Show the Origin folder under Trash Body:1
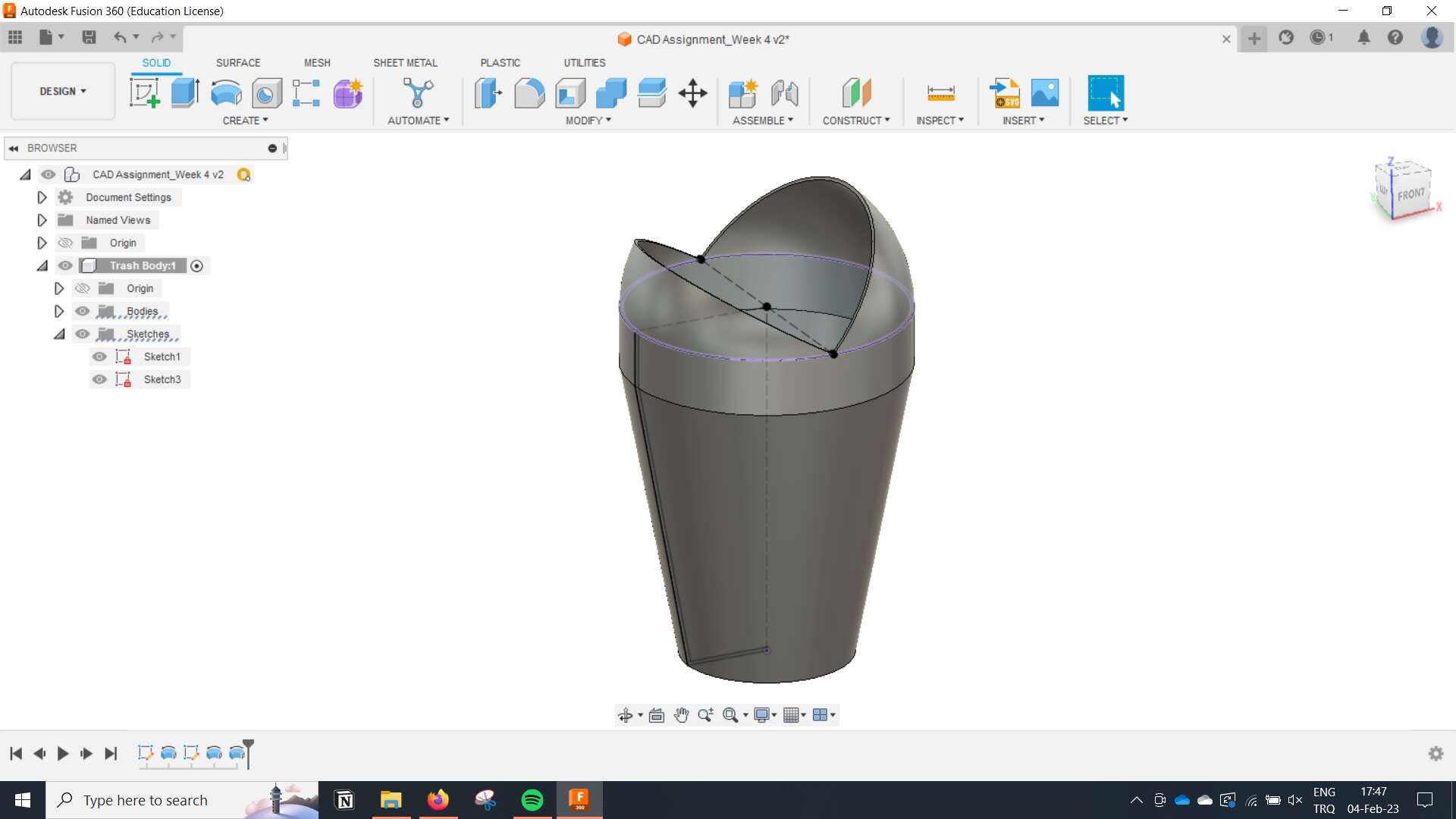This screenshot has height=819, width=1456. click(x=83, y=288)
